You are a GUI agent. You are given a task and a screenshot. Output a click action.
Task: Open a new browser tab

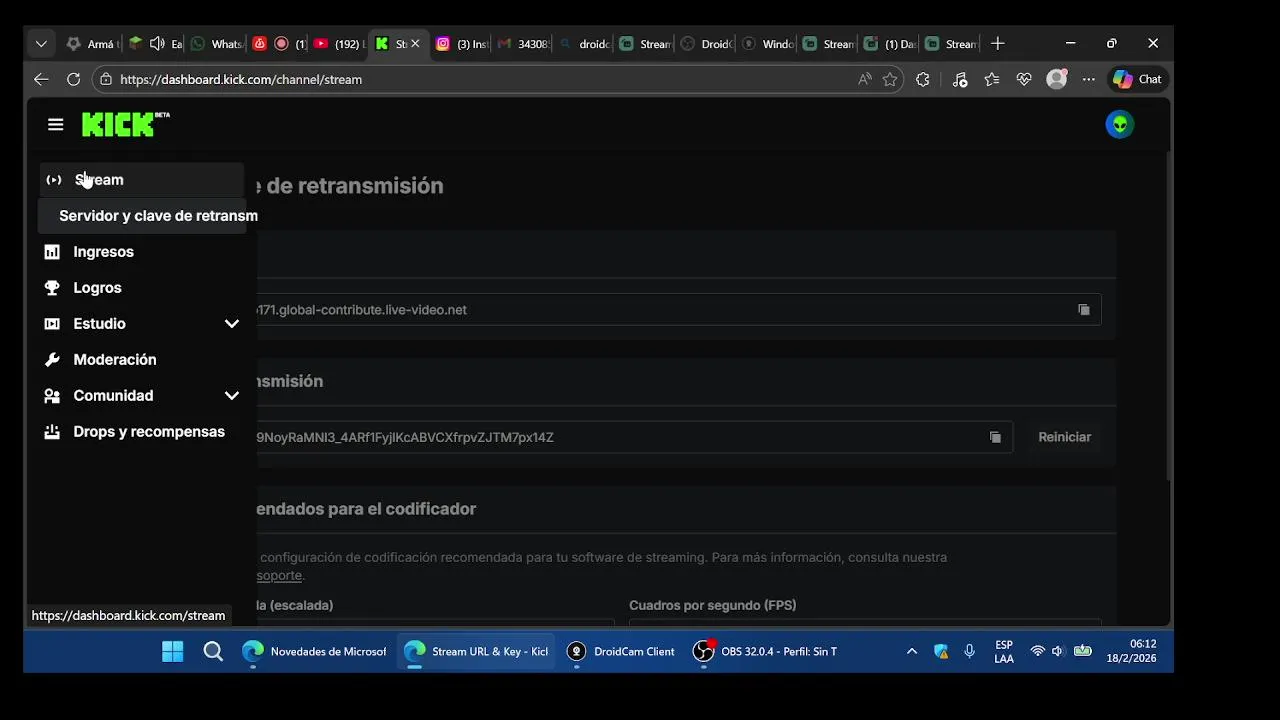997,44
